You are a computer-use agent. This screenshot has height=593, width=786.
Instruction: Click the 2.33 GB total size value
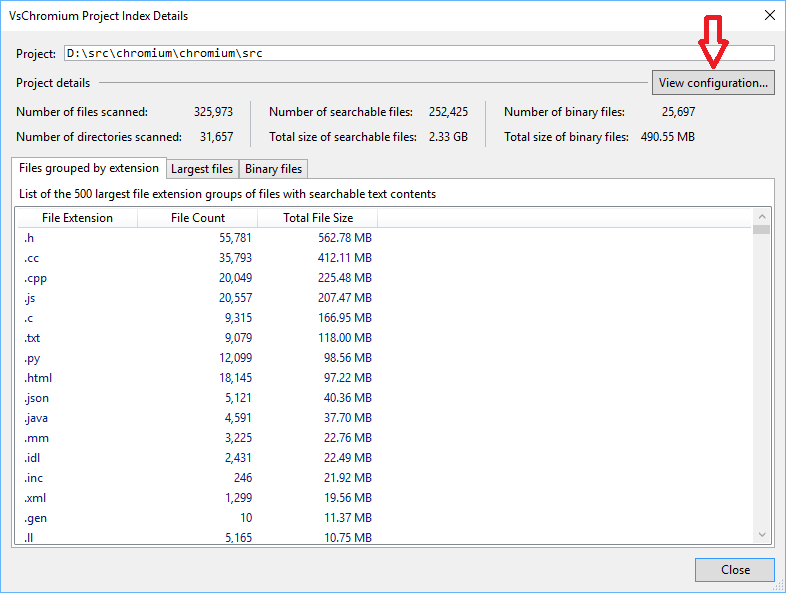coord(448,137)
